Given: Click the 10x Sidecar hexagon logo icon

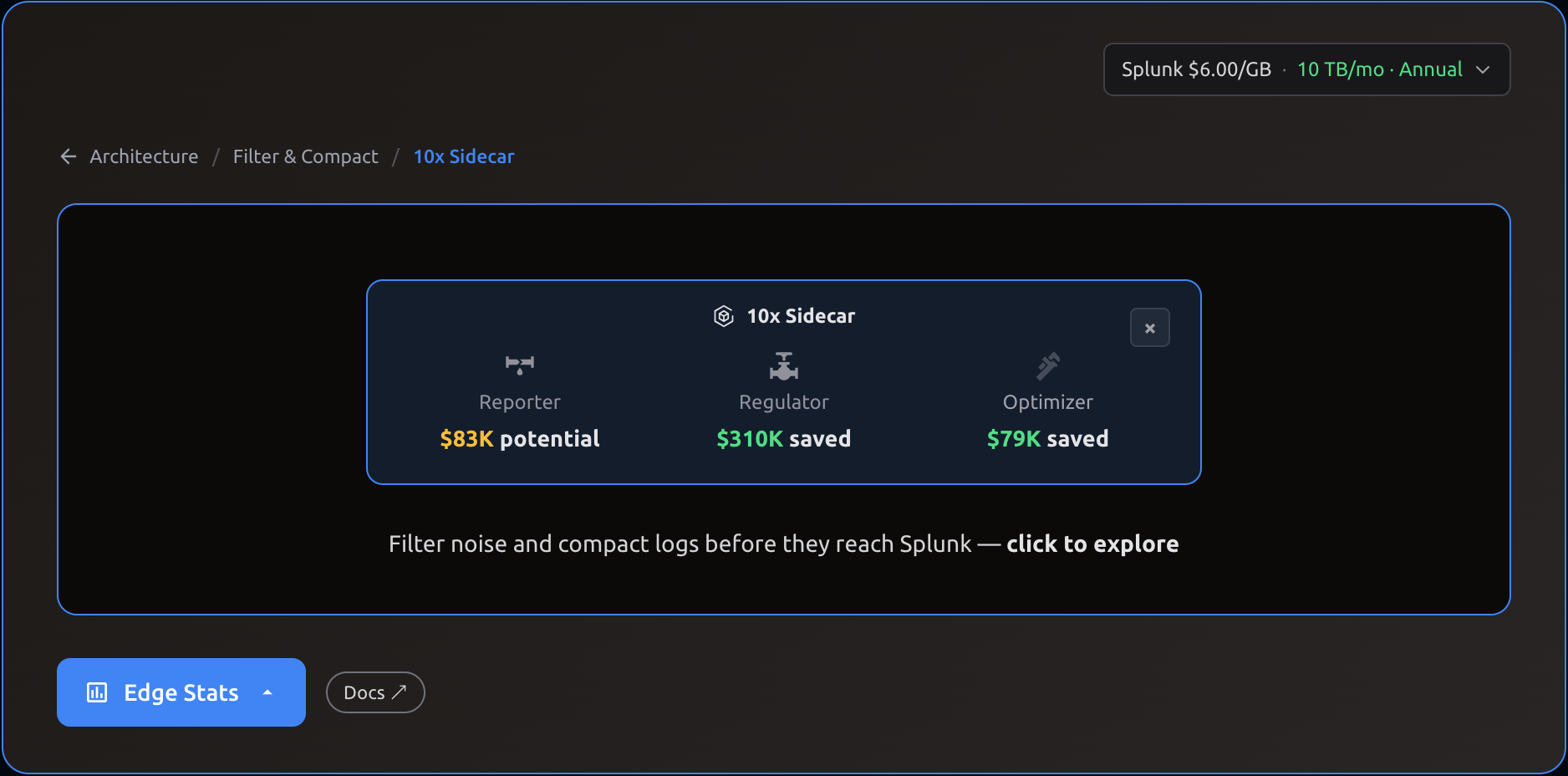Looking at the screenshot, I should tap(724, 316).
